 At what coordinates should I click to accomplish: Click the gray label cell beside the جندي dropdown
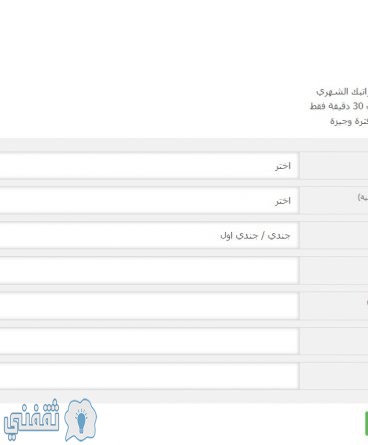tap(334, 236)
